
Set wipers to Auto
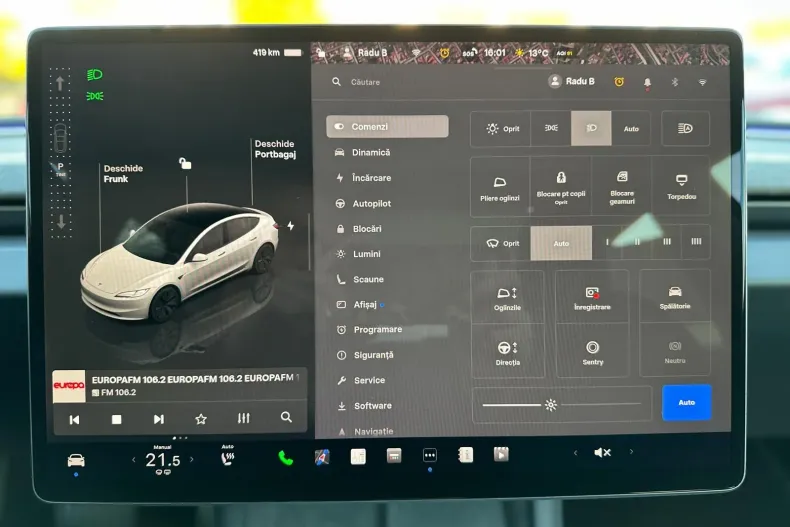tap(561, 243)
